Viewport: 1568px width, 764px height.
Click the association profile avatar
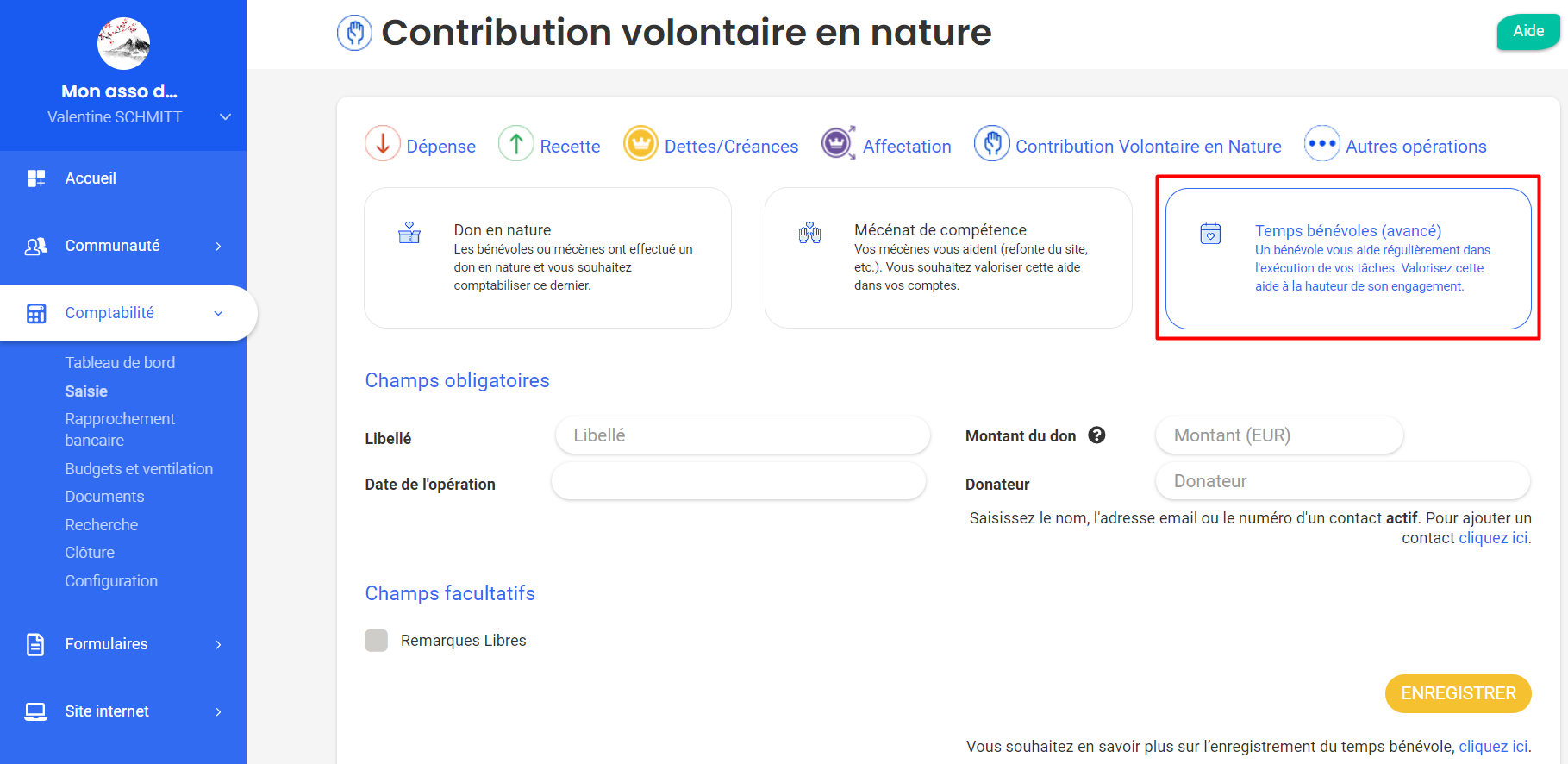pyautogui.click(x=123, y=43)
